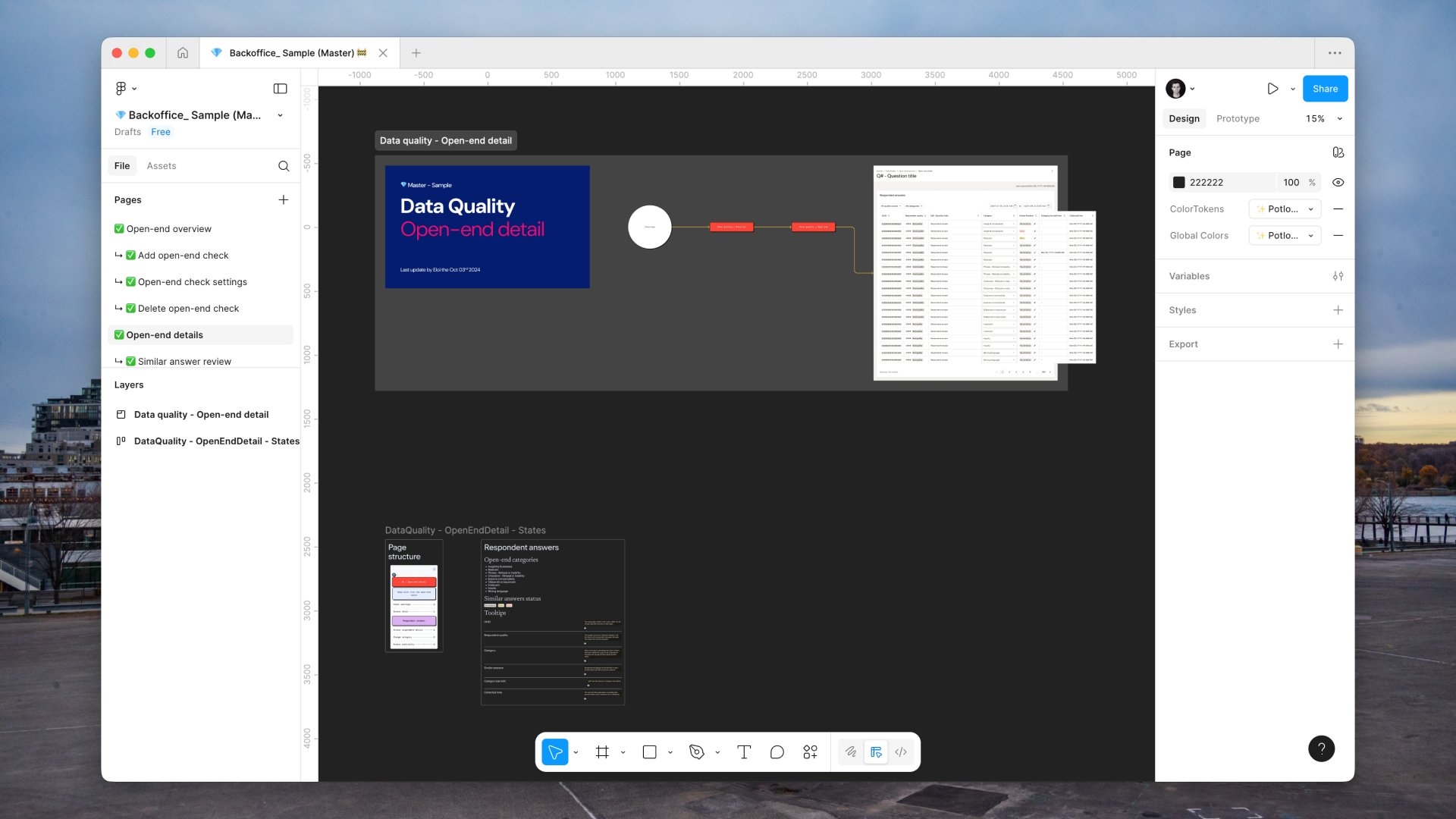Open the 15% zoom level dropdown

coord(1323,119)
